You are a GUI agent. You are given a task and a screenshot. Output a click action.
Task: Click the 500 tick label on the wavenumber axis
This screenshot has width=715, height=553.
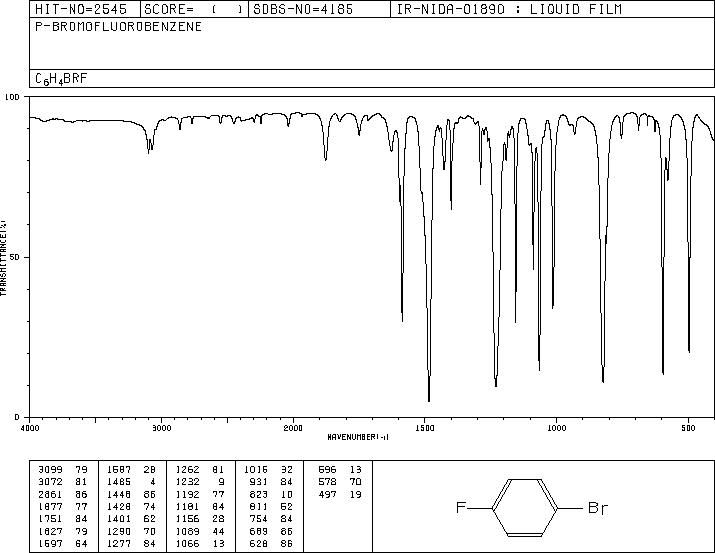tap(688, 428)
